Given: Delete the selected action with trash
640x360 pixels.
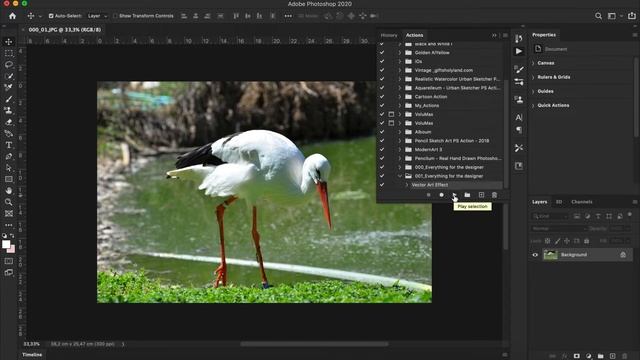Looking at the screenshot, I should pos(494,195).
